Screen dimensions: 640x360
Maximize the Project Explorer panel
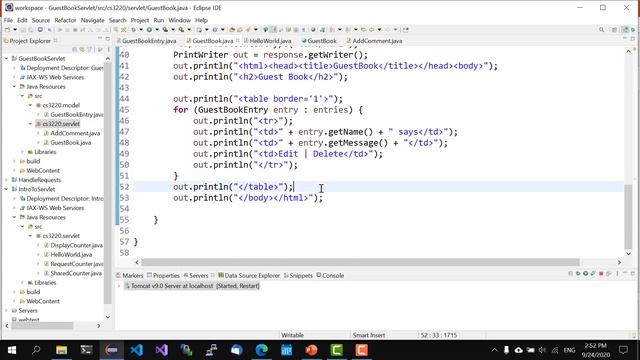pyautogui.click(x=108, y=39)
